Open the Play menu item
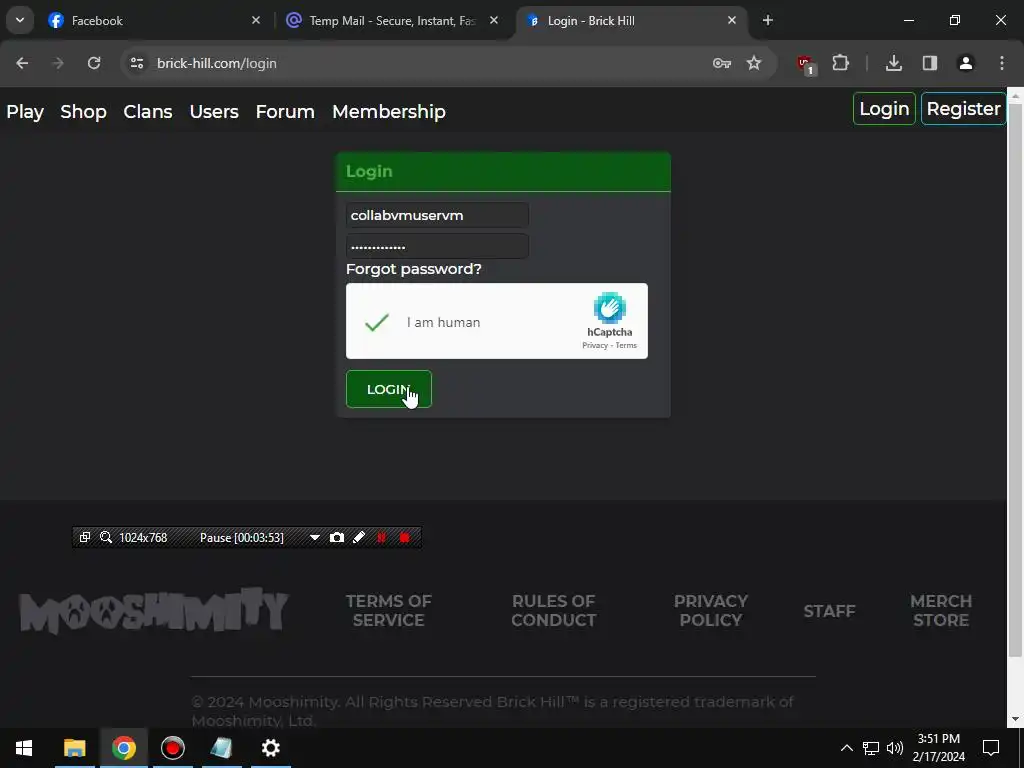 [x=25, y=112]
